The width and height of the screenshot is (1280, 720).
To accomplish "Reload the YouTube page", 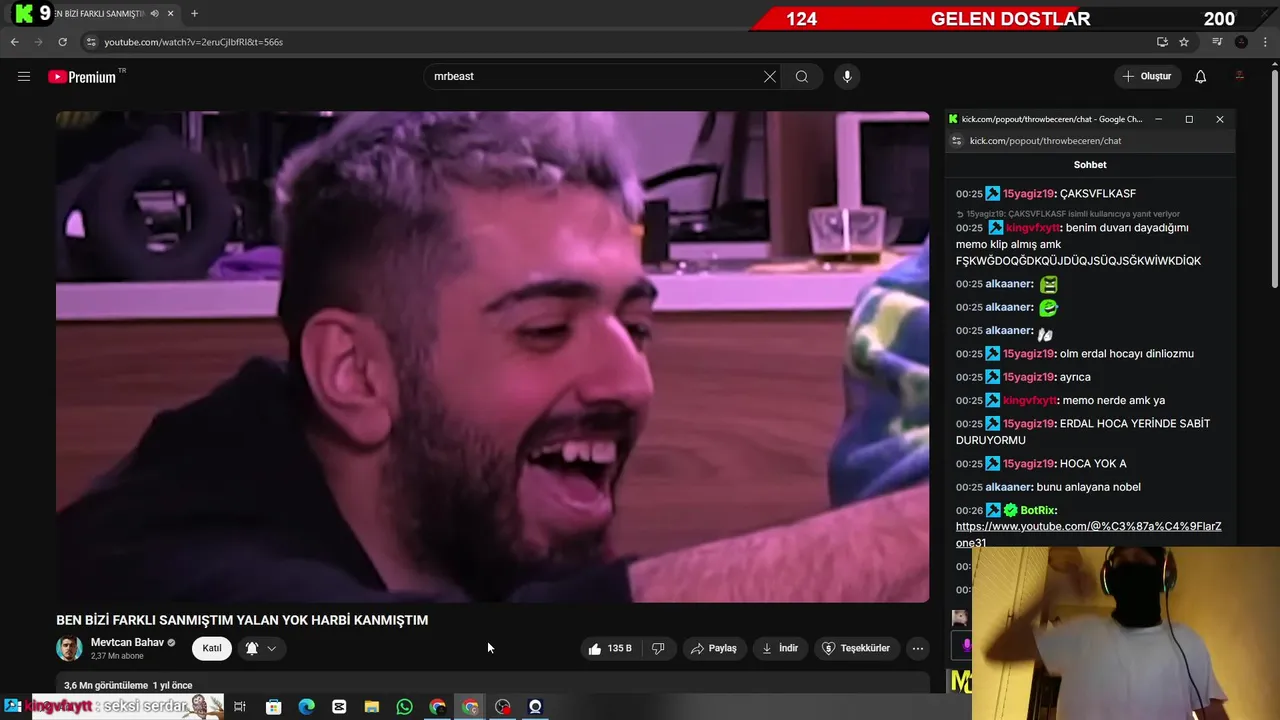I will click(62, 42).
